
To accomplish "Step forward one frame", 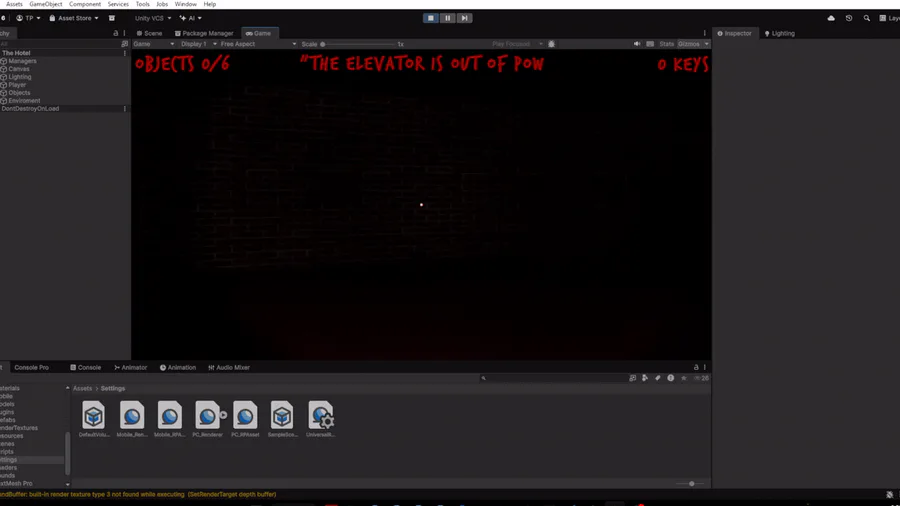I will 464,18.
